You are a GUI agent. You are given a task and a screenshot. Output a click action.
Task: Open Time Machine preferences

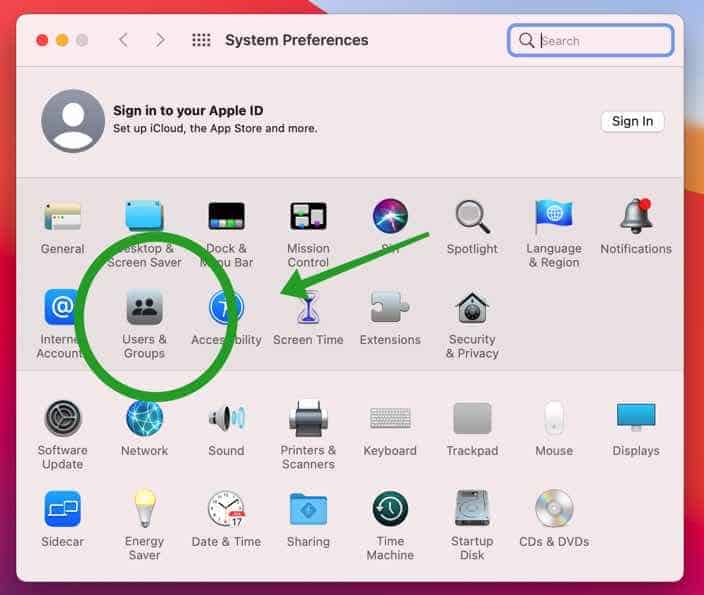(x=390, y=509)
